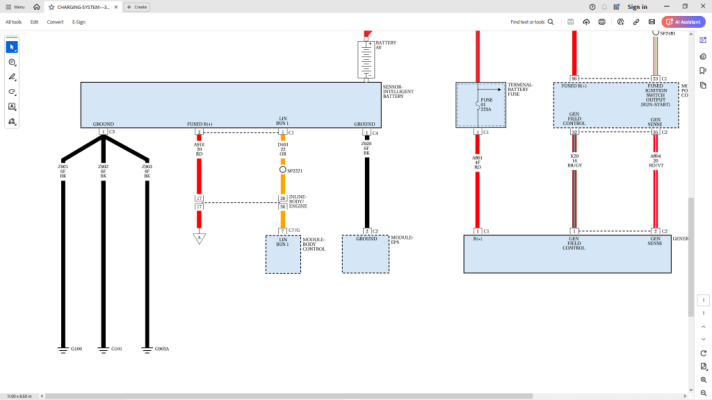Open the Home screen icon

[37, 7]
